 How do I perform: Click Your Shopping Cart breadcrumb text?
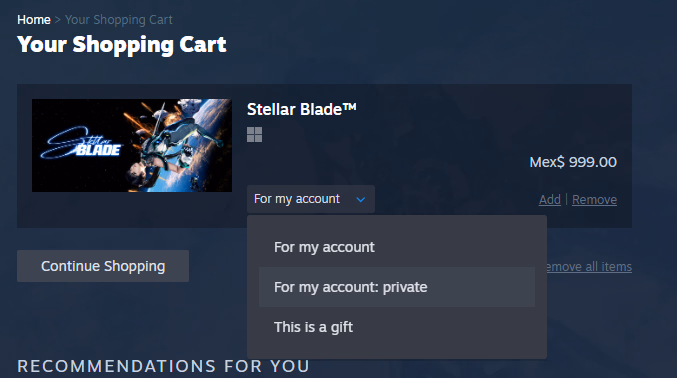119,20
